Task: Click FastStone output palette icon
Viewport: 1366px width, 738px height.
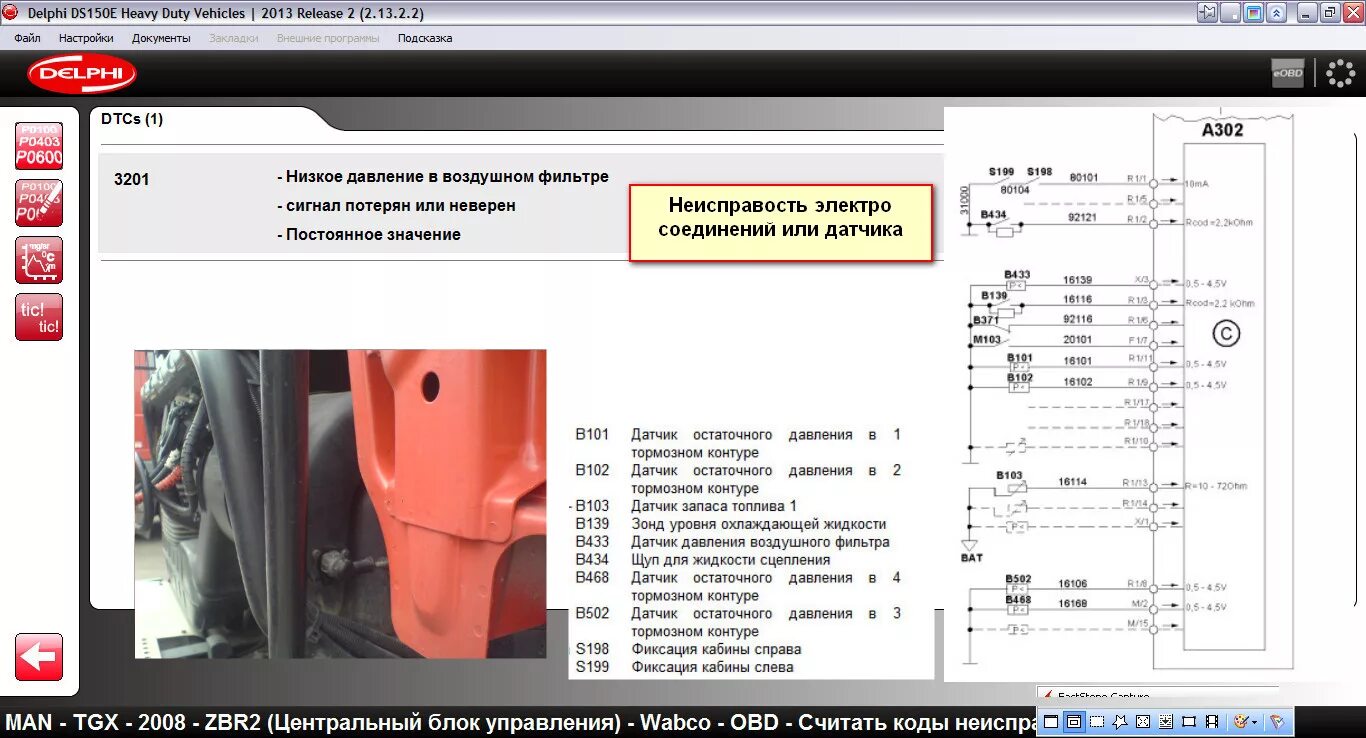Action: 1241,721
